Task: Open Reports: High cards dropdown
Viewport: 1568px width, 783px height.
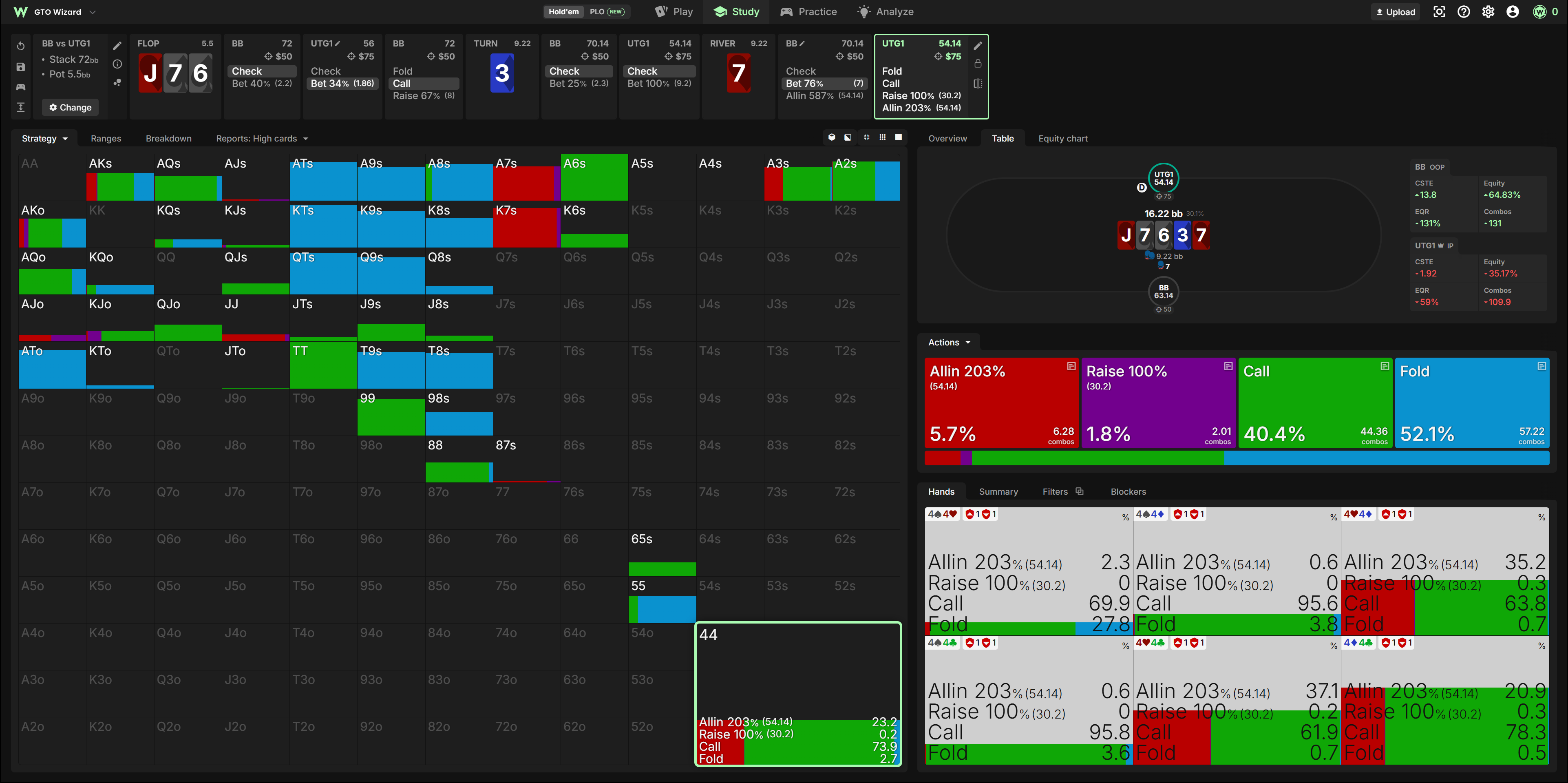Action: [262, 138]
